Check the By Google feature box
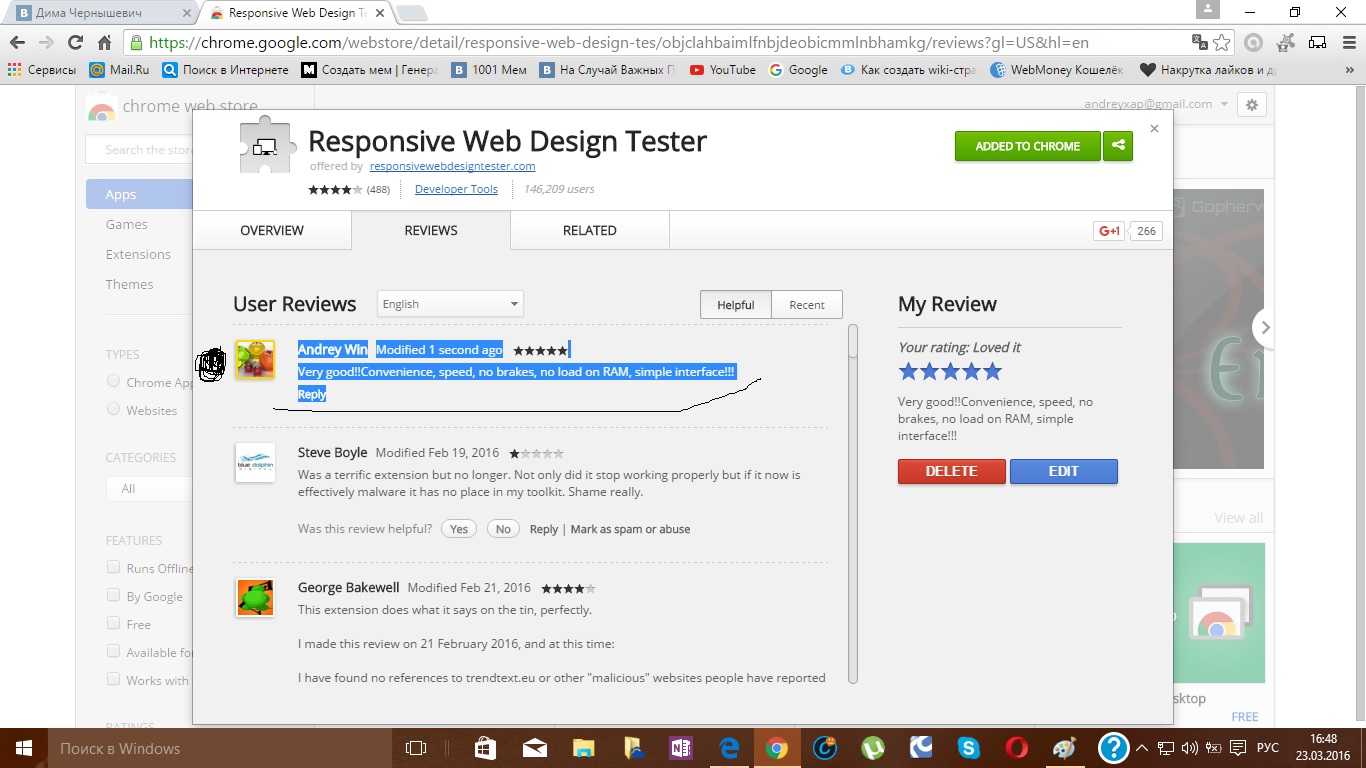 click(113, 595)
